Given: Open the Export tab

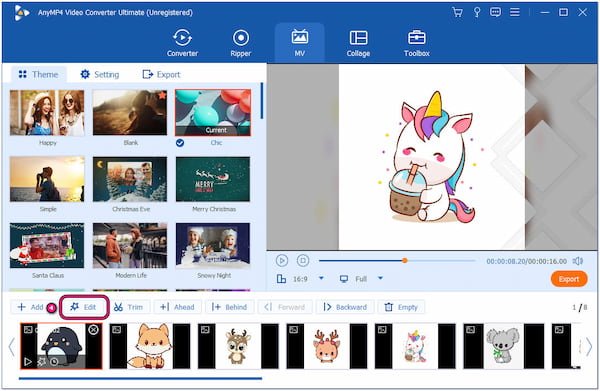Looking at the screenshot, I should point(161,74).
